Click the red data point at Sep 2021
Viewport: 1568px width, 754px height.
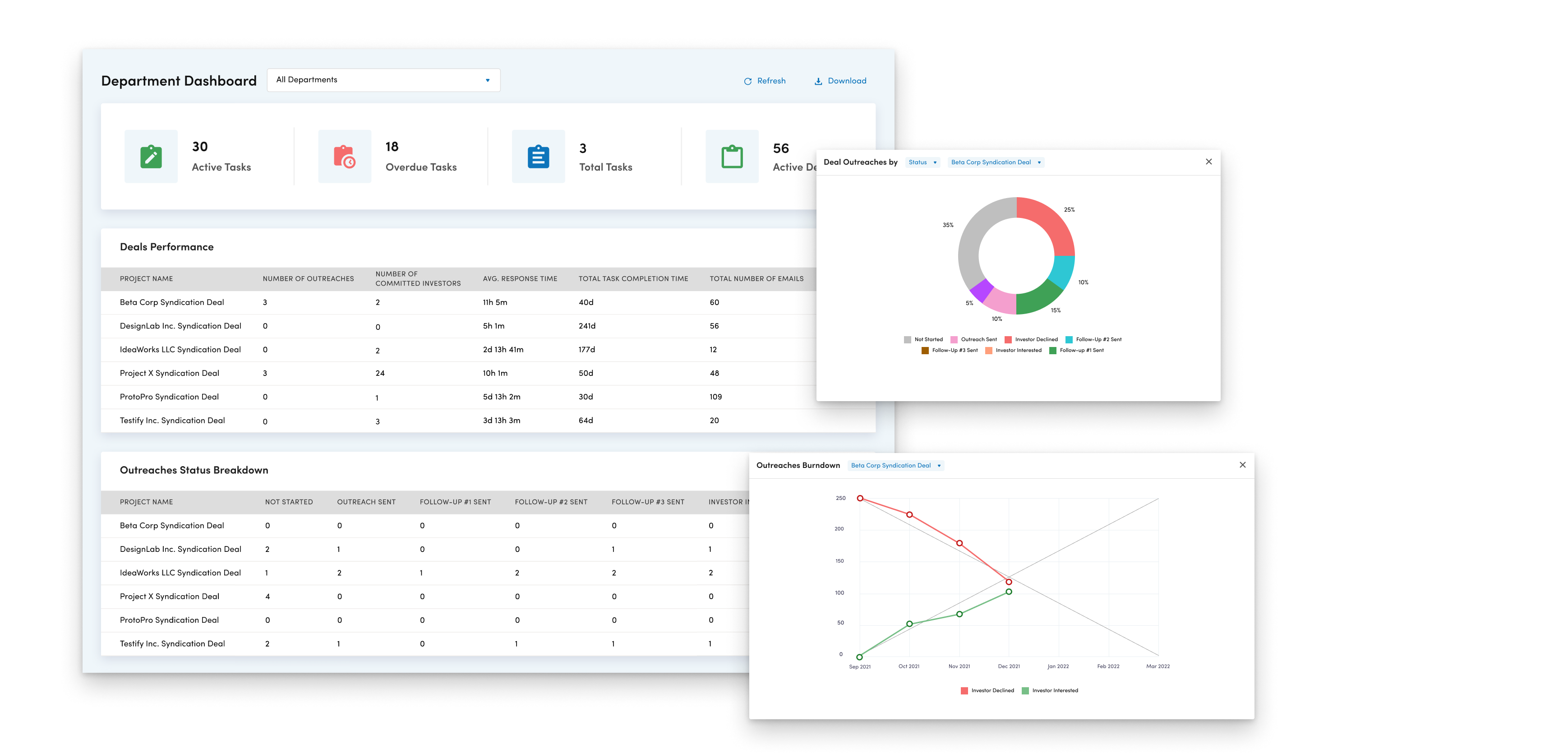[x=860, y=499]
